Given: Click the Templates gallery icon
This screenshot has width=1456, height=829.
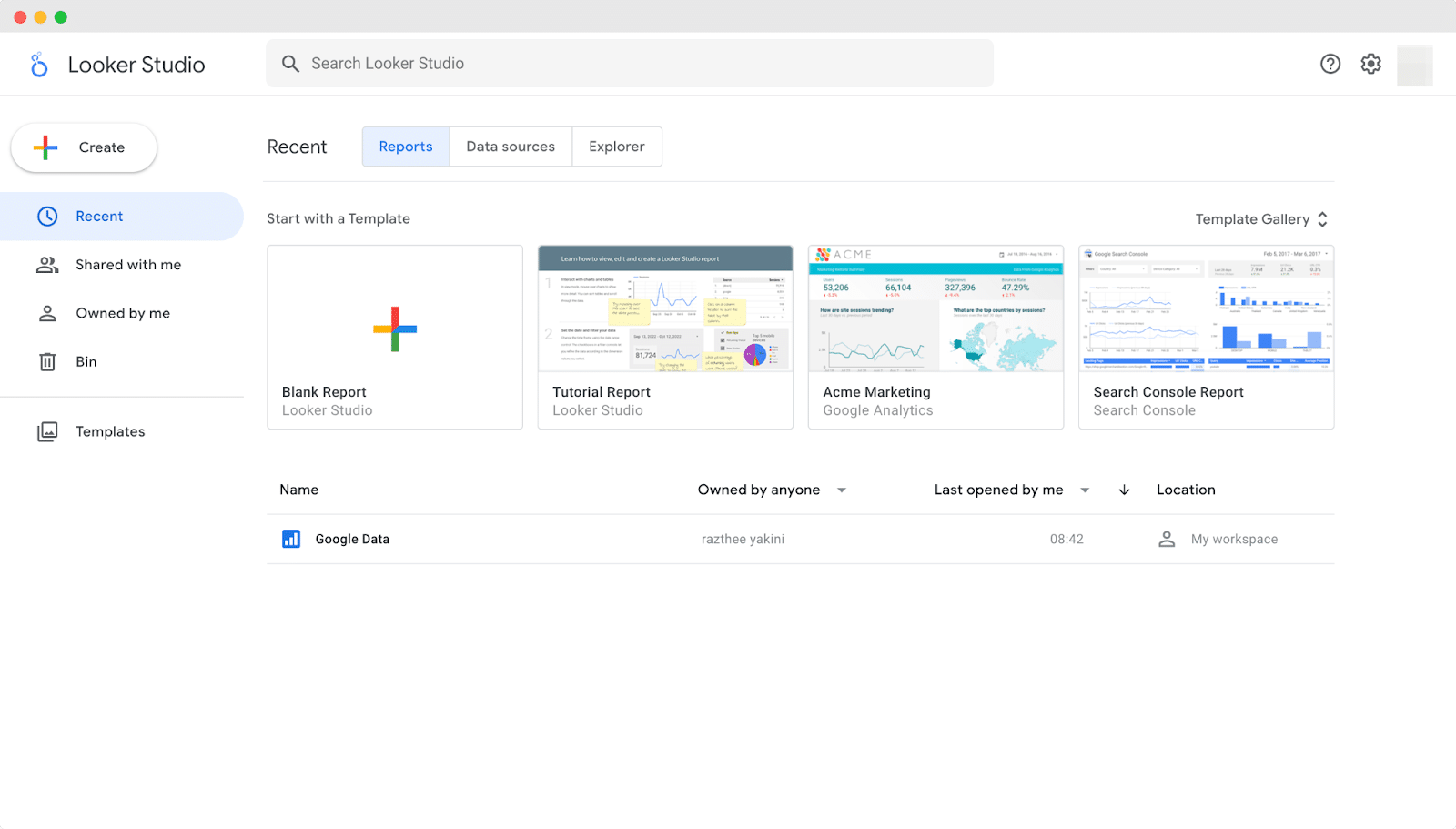Looking at the screenshot, I should pyautogui.click(x=47, y=432).
